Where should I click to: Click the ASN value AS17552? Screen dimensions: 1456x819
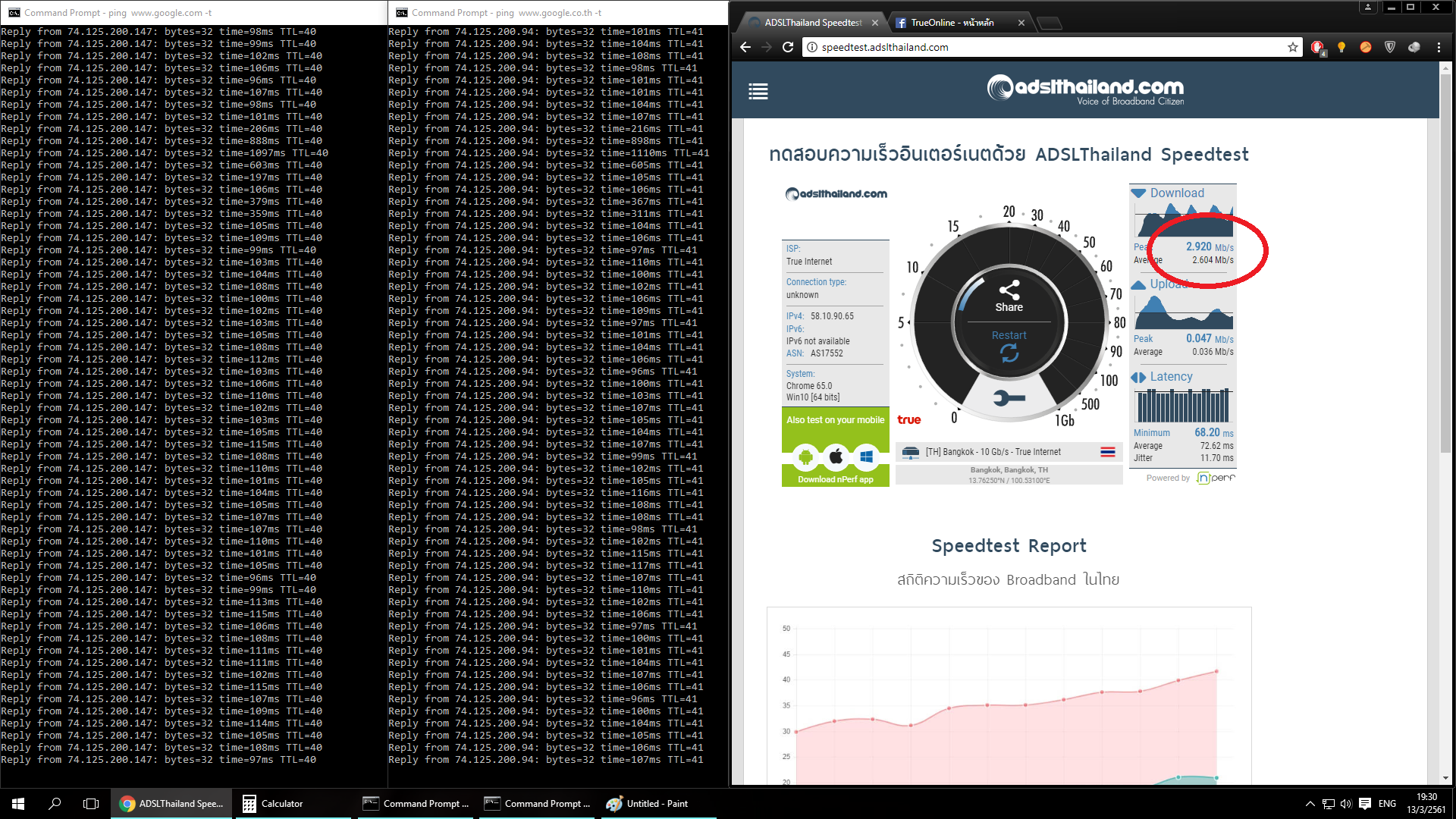click(x=827, y=353)
